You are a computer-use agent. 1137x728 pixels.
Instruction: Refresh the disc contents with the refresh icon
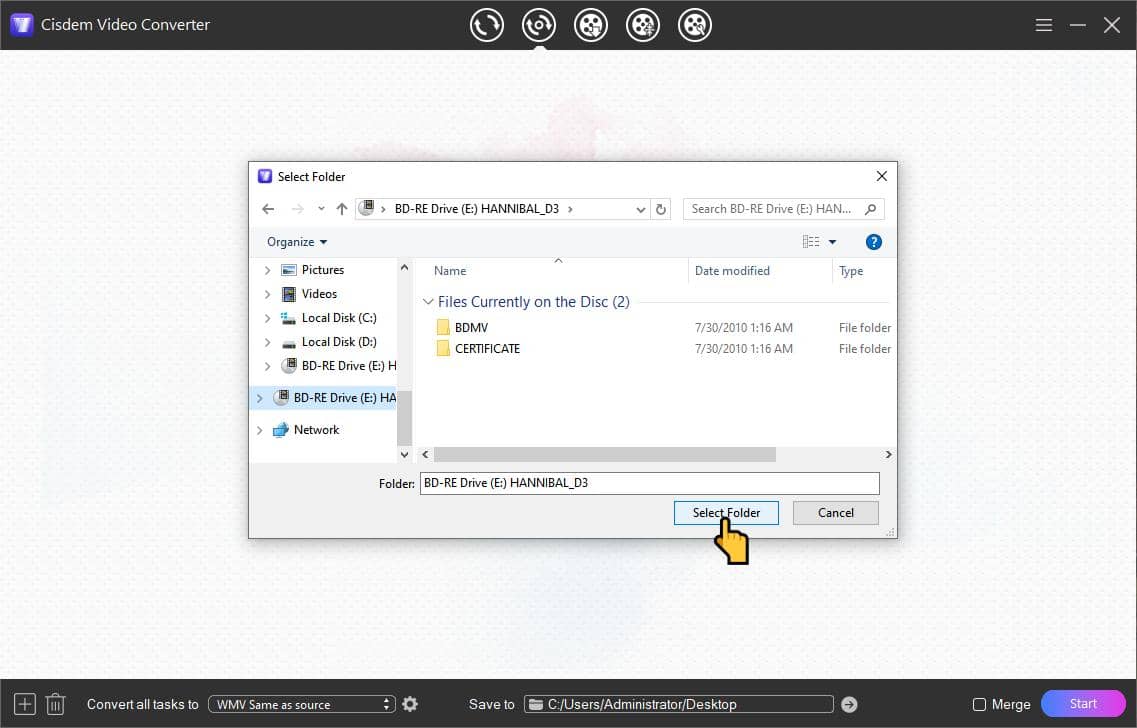click(x=661, y=209)
